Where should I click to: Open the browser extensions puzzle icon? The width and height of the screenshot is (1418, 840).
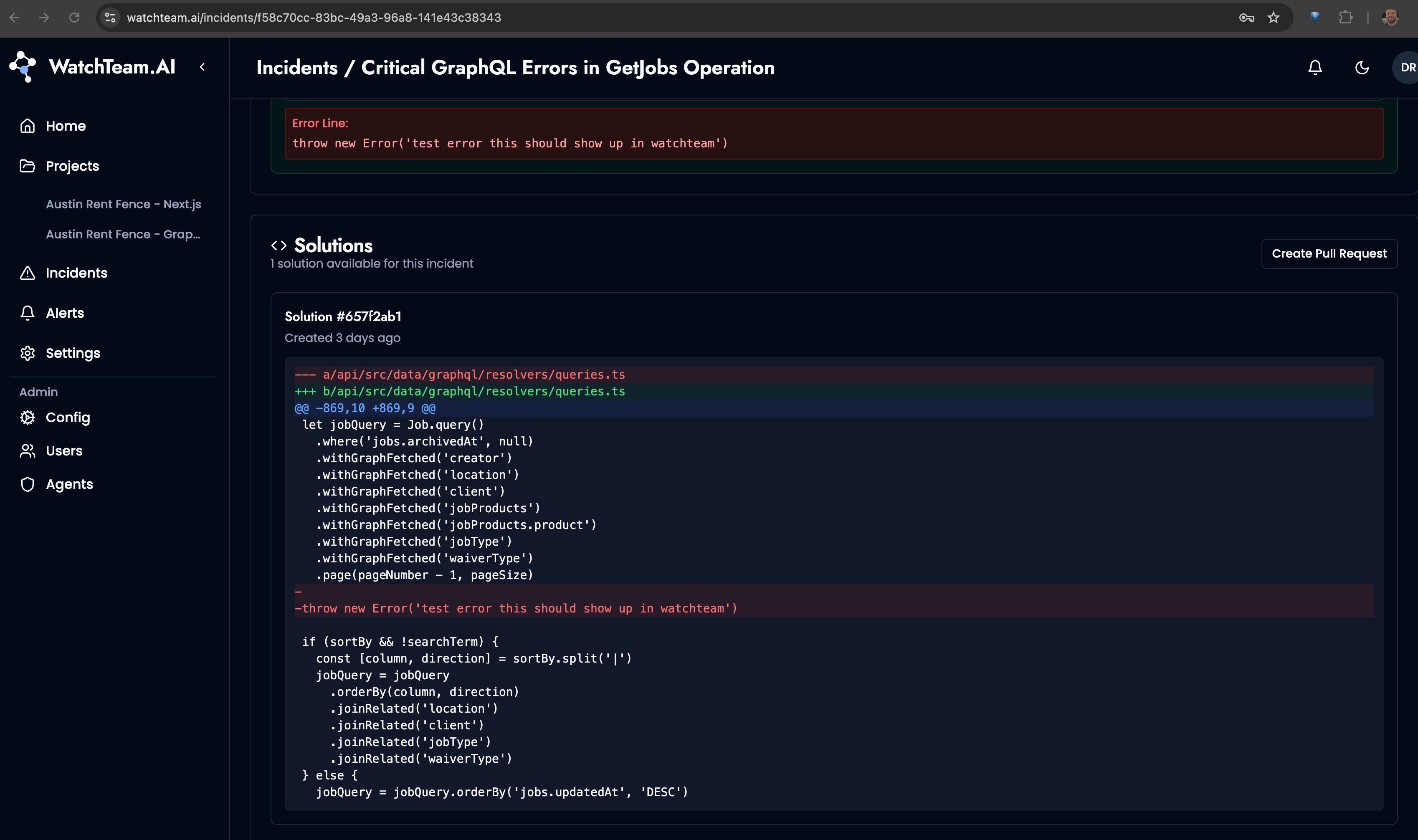(1345, 18)
